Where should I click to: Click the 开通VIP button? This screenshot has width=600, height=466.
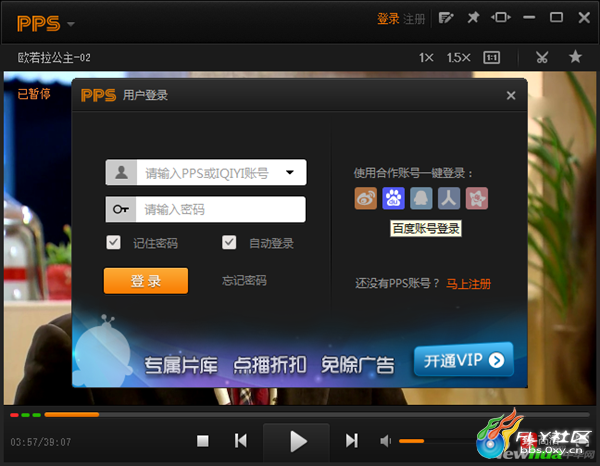coord(464,360)
